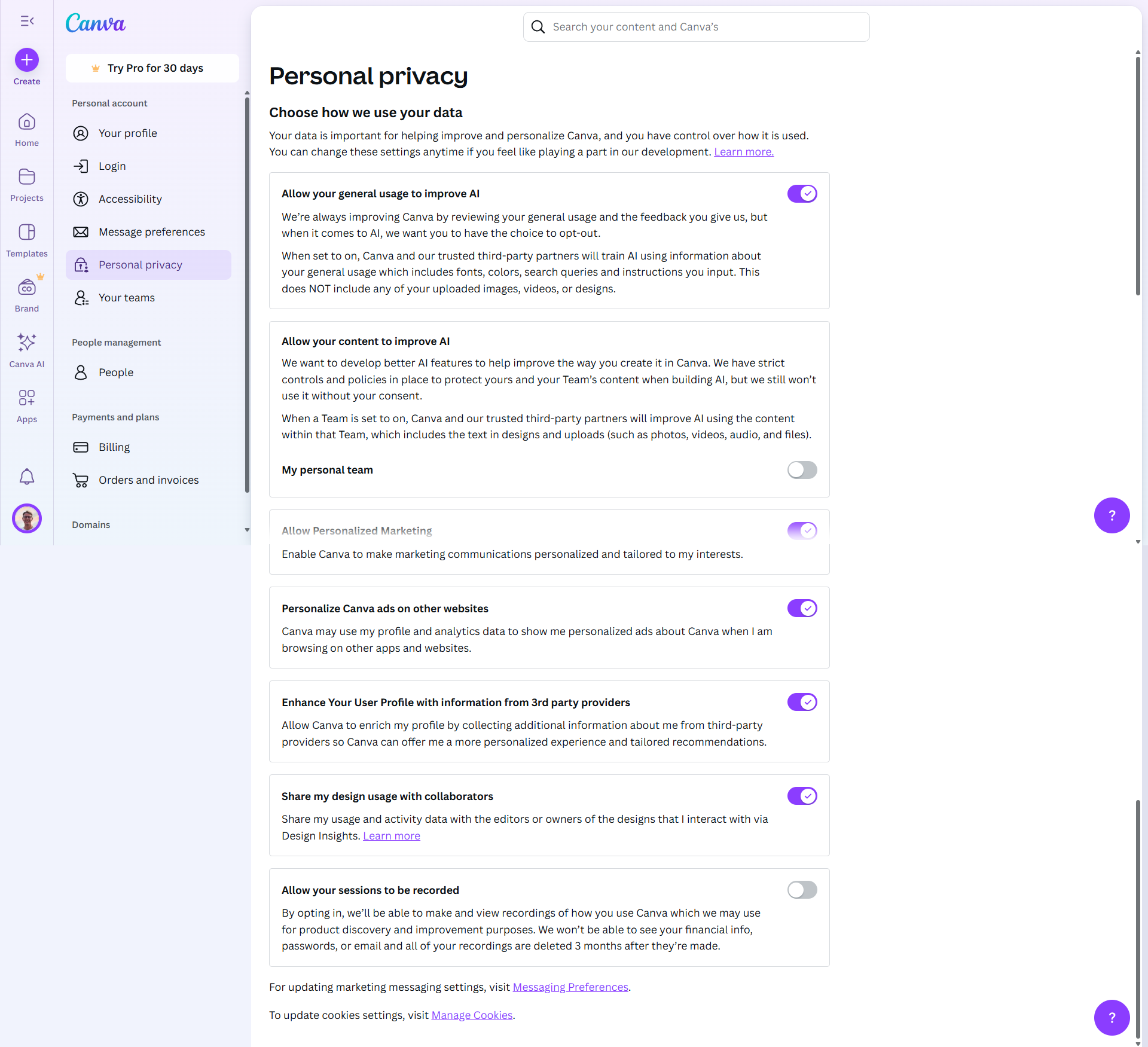Open the notifications bell
This screenshot has height=1047, width=1148.
[x=27, y=477]
